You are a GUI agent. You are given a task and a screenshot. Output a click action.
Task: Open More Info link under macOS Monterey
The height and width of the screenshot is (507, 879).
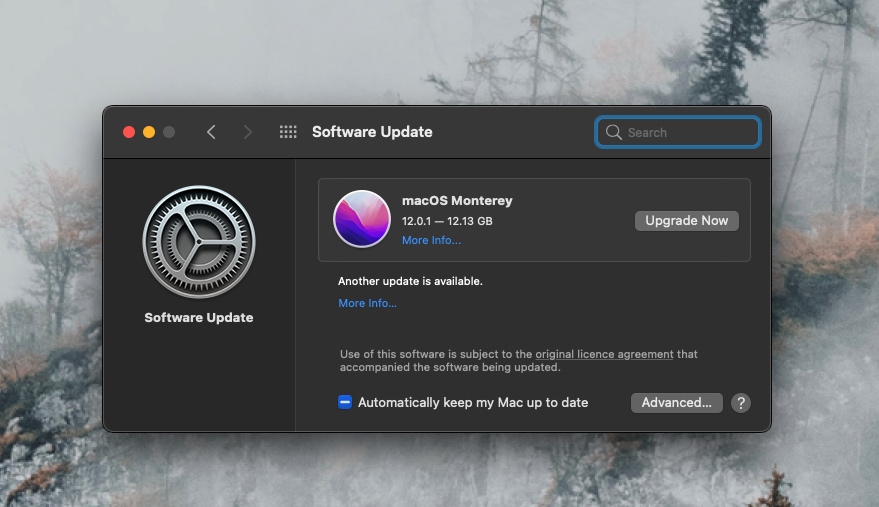[432, 240]
